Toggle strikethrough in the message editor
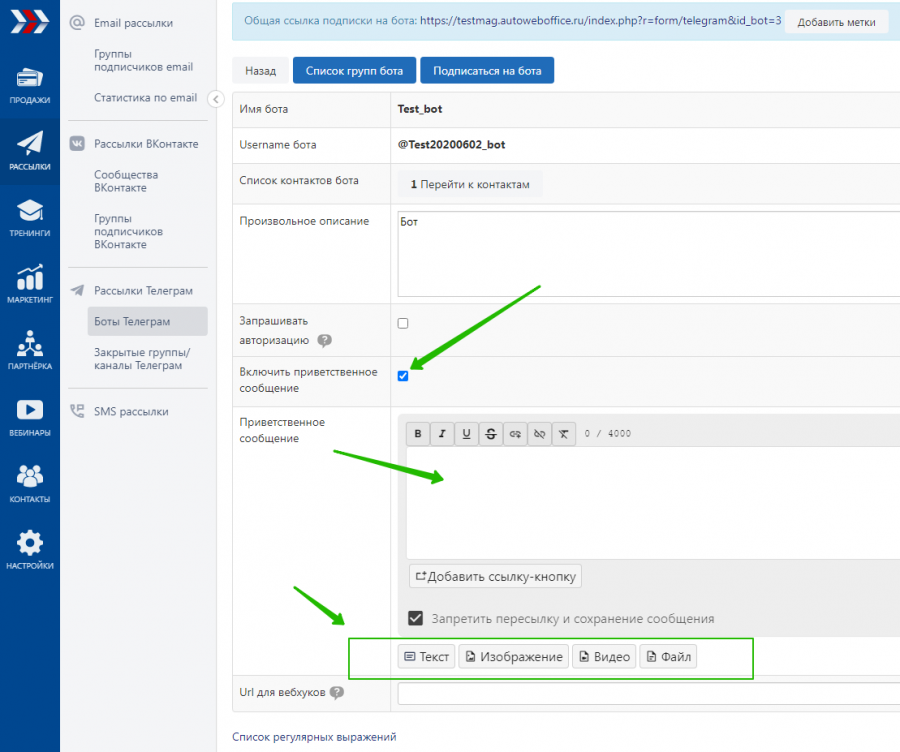This screenshot has width=900, height=752. pyautogui.click(x=490, y=434)
